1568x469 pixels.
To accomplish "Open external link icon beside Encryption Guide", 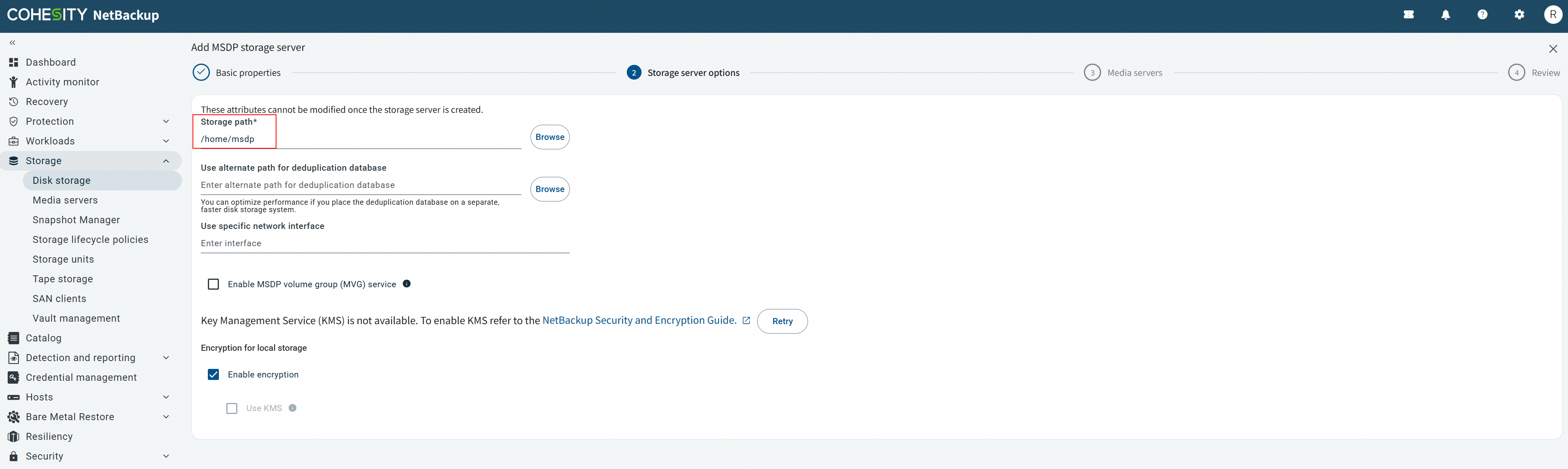I will pyautogui.click(x=746, y=320).
